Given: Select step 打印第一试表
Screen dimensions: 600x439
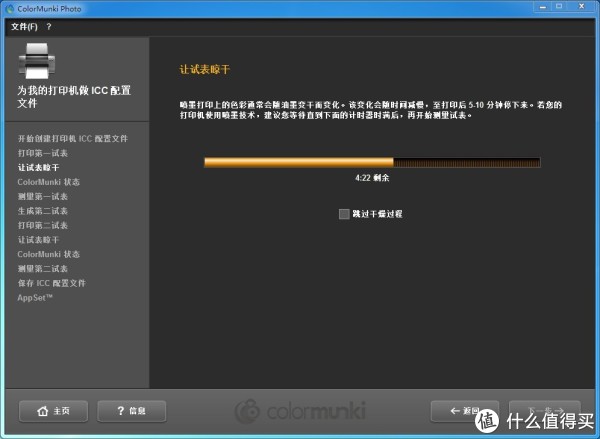Looking at the screenshot, I should pyautogui.click(x=43, y=153).
